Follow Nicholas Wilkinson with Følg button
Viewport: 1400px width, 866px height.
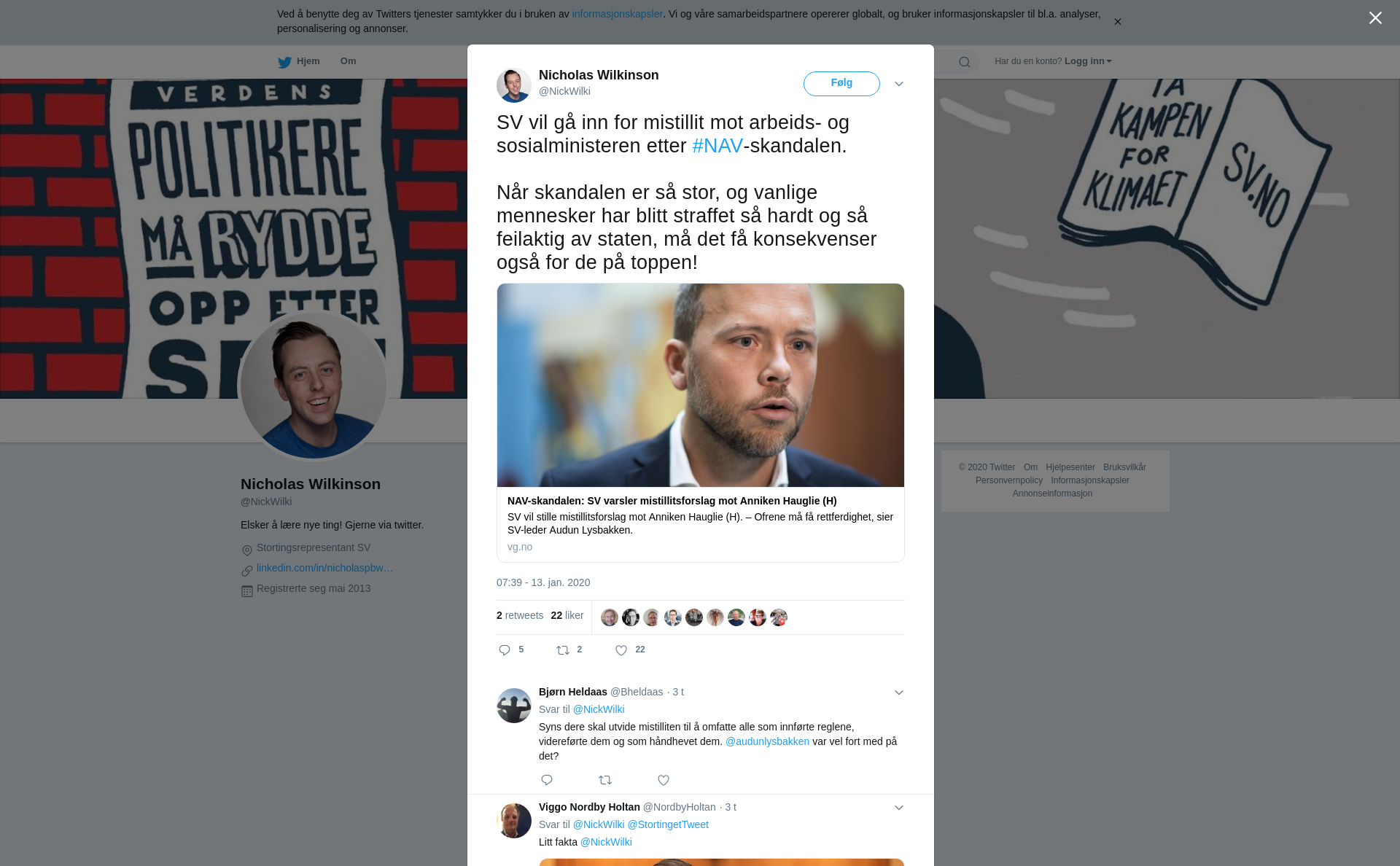[x=841, y=83]
